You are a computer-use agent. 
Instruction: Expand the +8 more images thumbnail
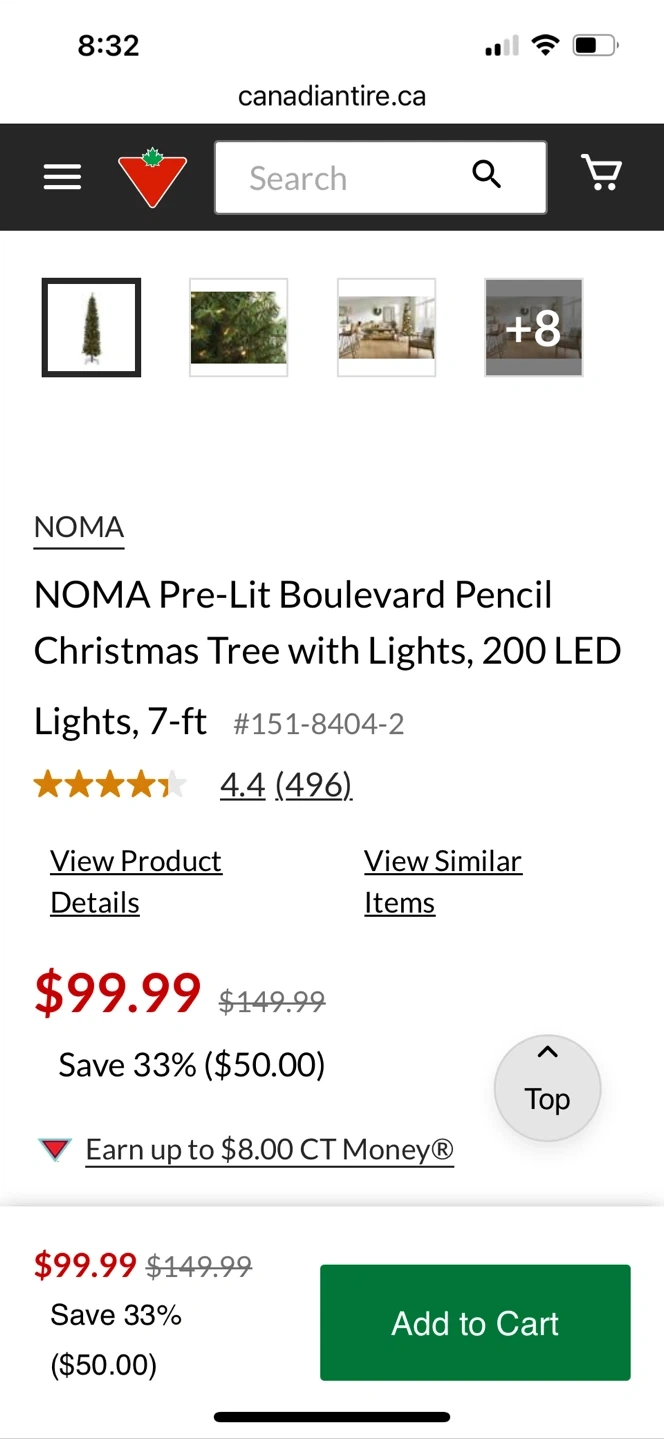534,327
